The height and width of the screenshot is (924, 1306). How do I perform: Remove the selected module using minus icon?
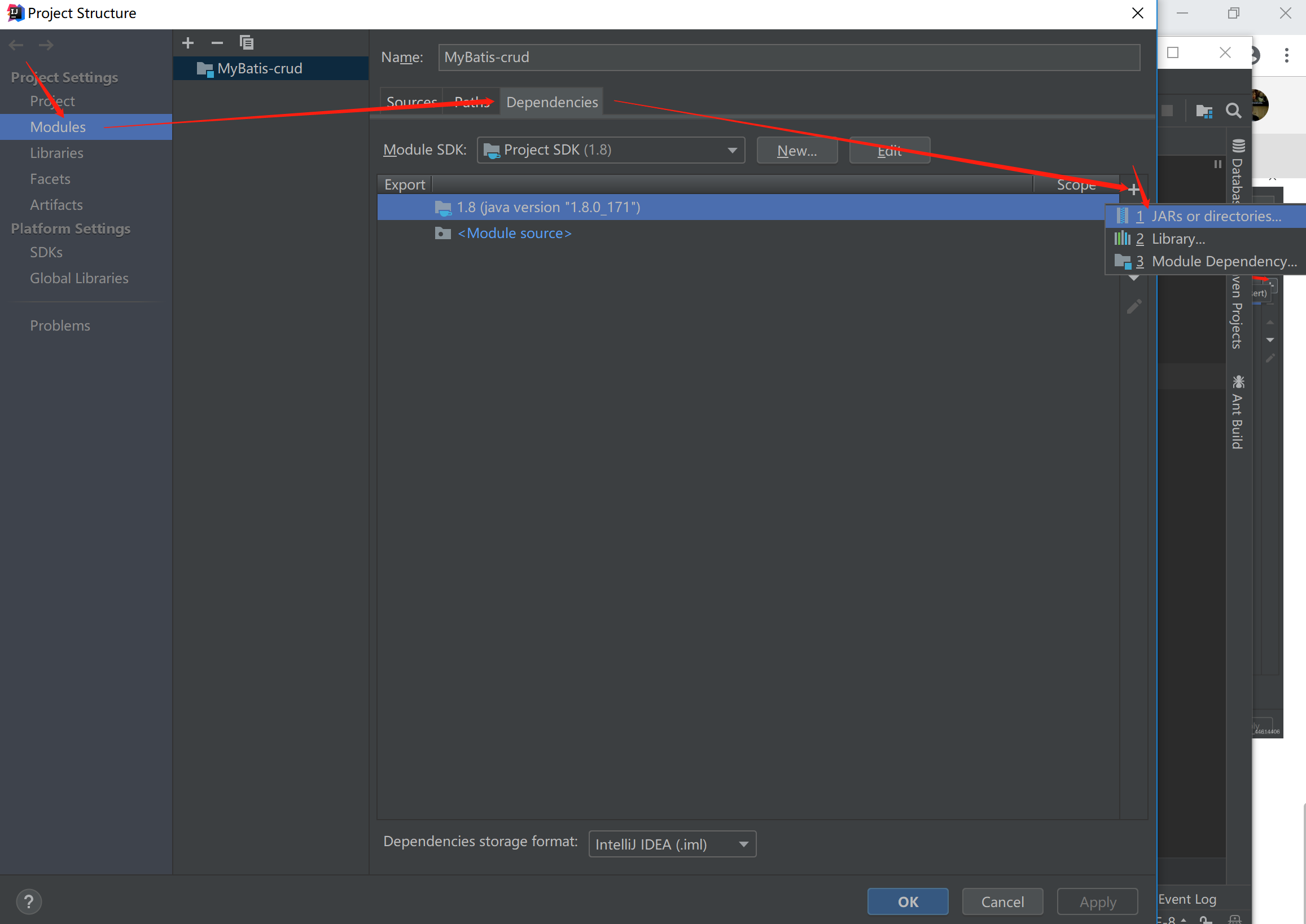point(217,42)
